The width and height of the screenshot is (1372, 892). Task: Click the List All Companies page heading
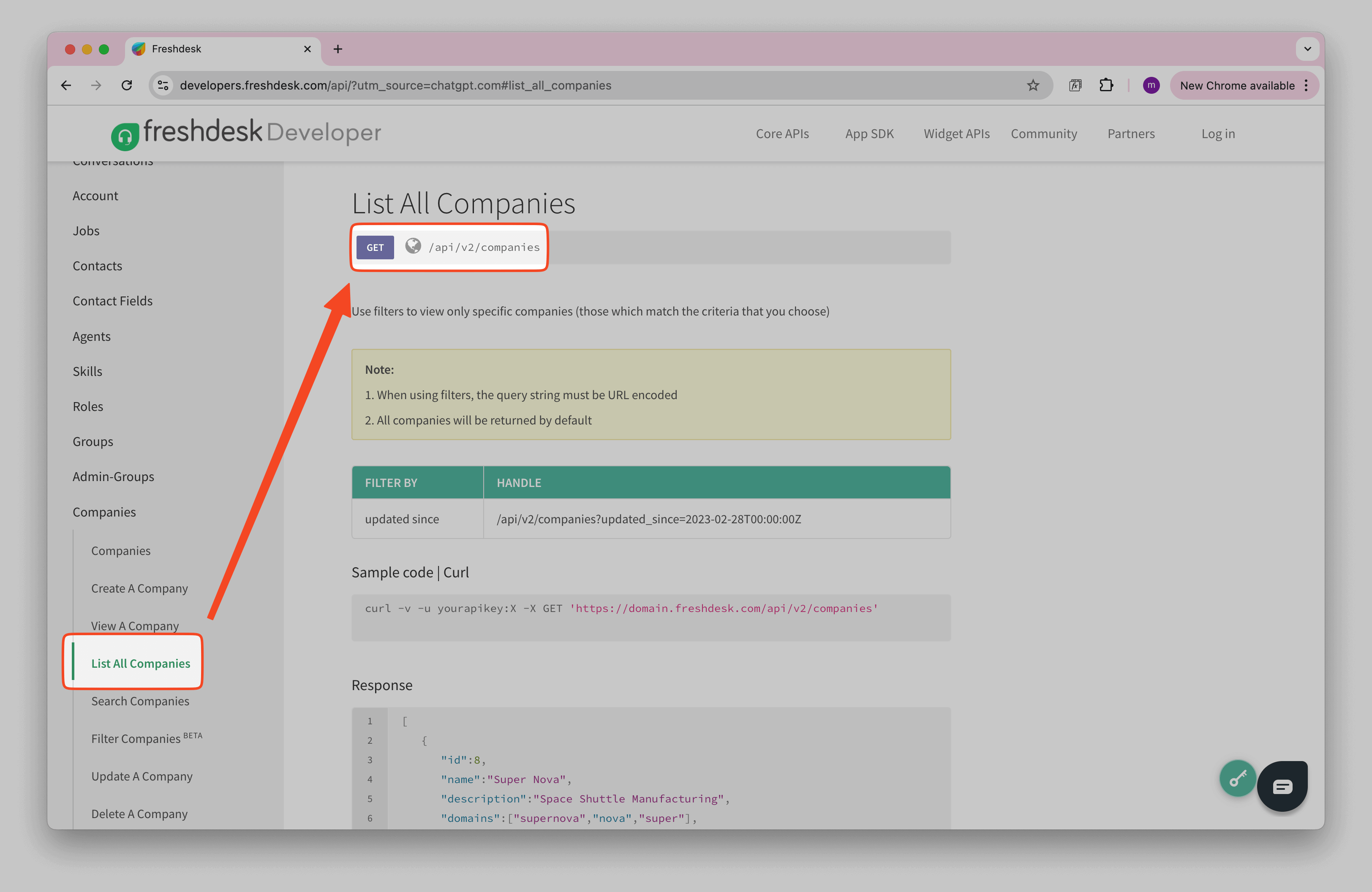point(463,204)
